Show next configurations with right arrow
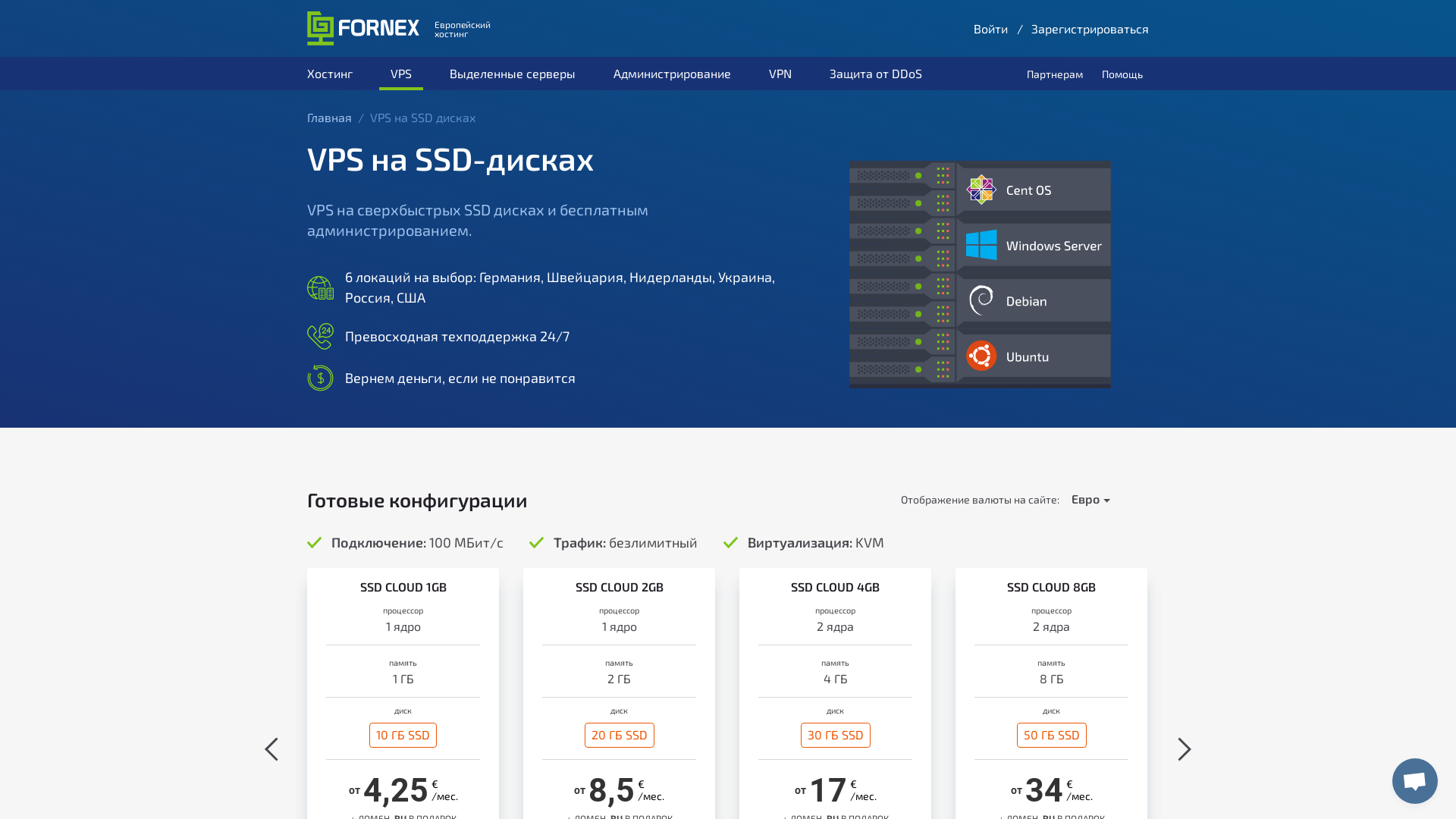The width and height of the screenshot is (1456, 819). pyautogui.click(x=1185, y=749)
